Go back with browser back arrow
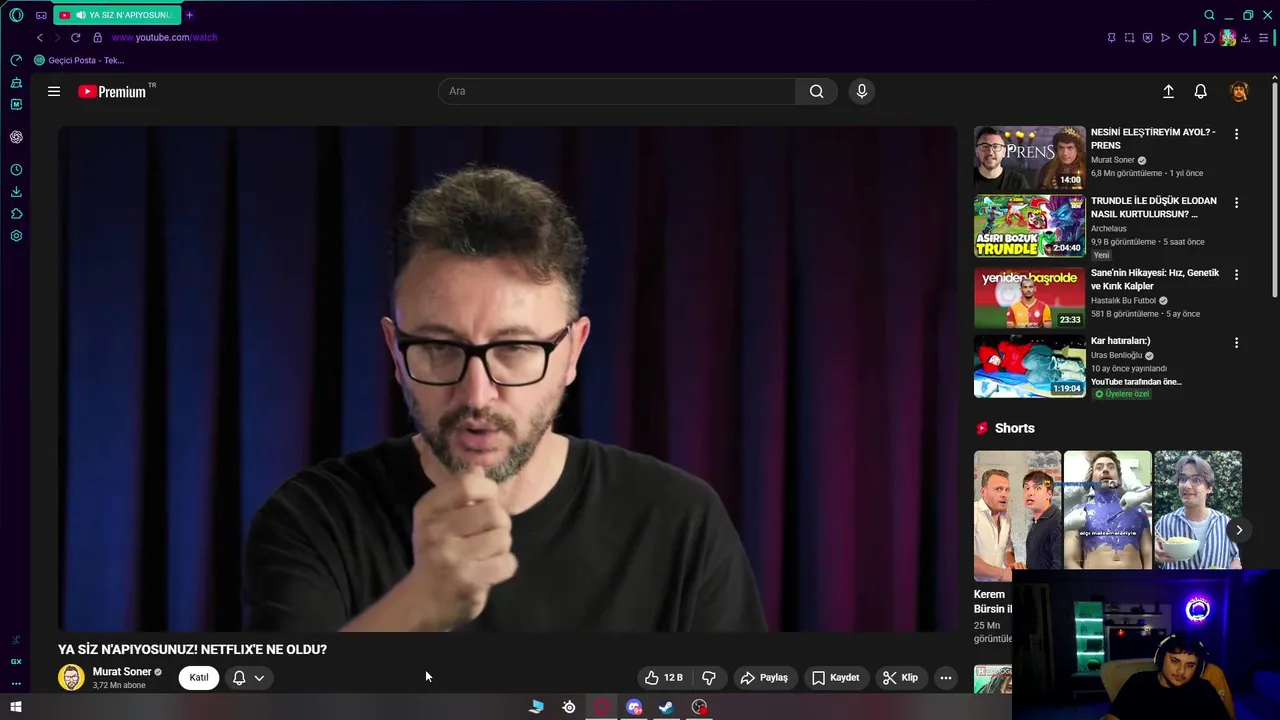1280x720 pixels. 40,37
